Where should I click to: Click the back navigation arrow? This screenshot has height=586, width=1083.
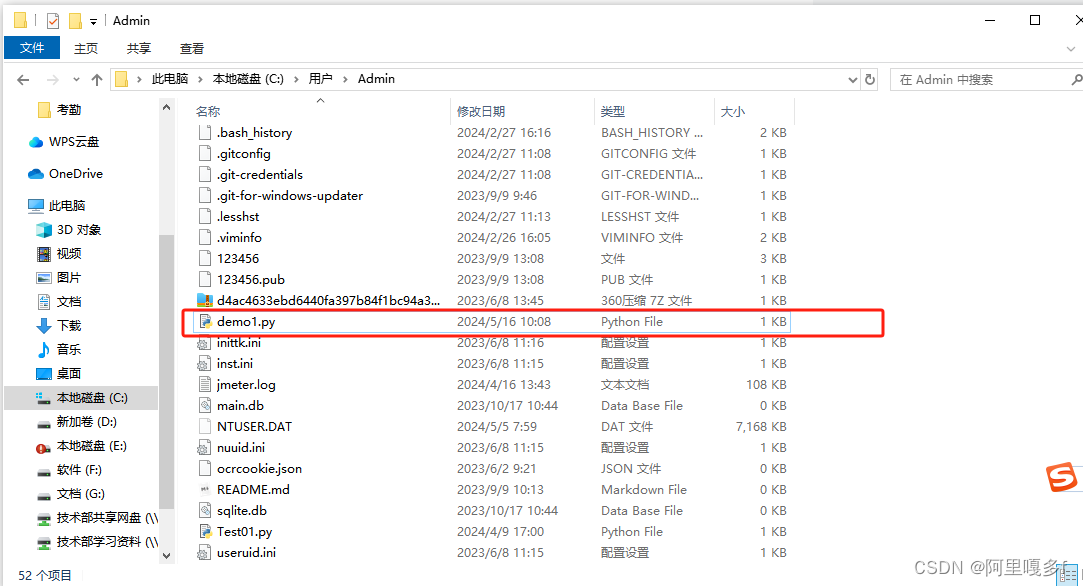pos(22,79)
